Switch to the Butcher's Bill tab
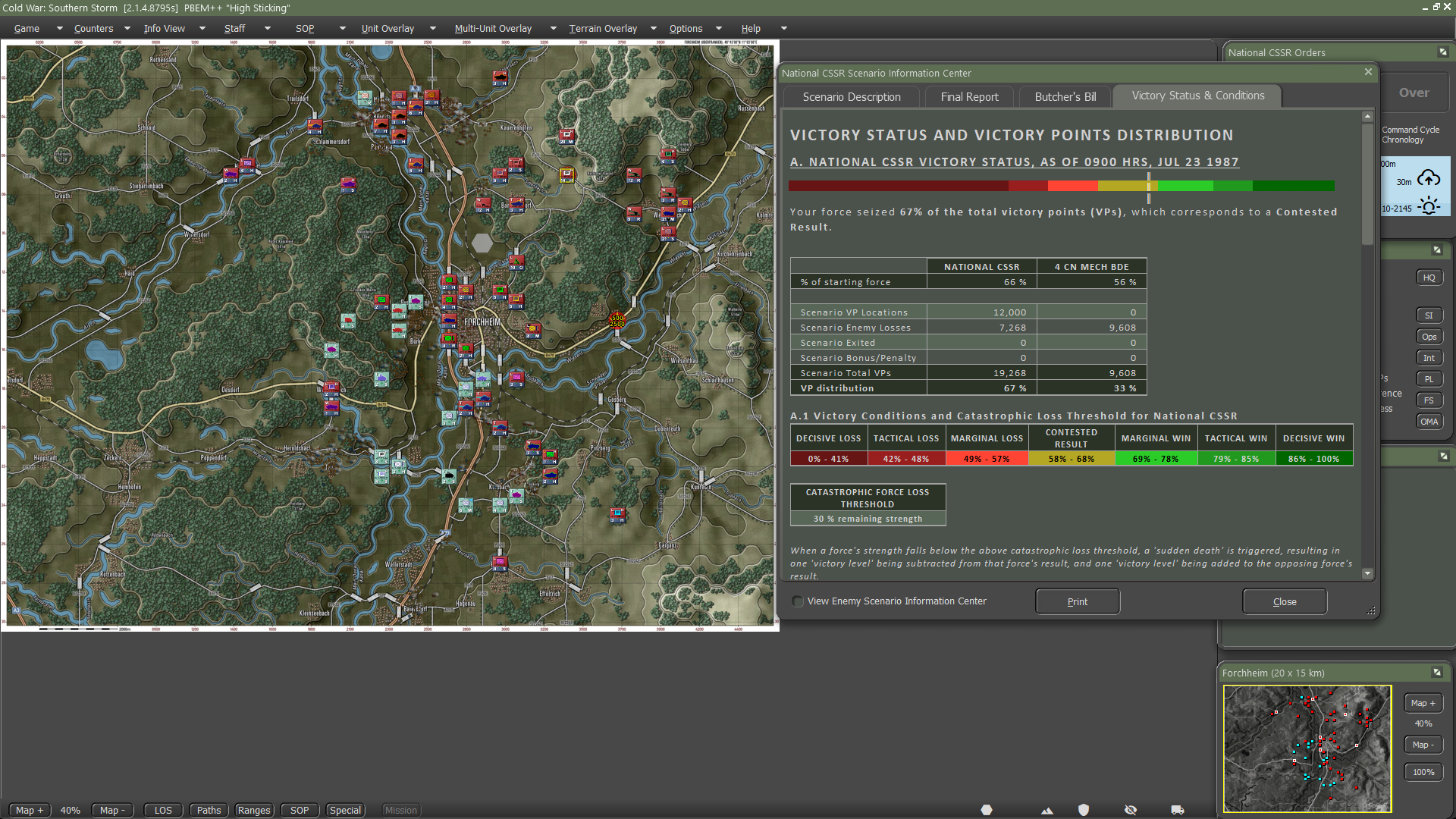 click(x=1065, y=97)
